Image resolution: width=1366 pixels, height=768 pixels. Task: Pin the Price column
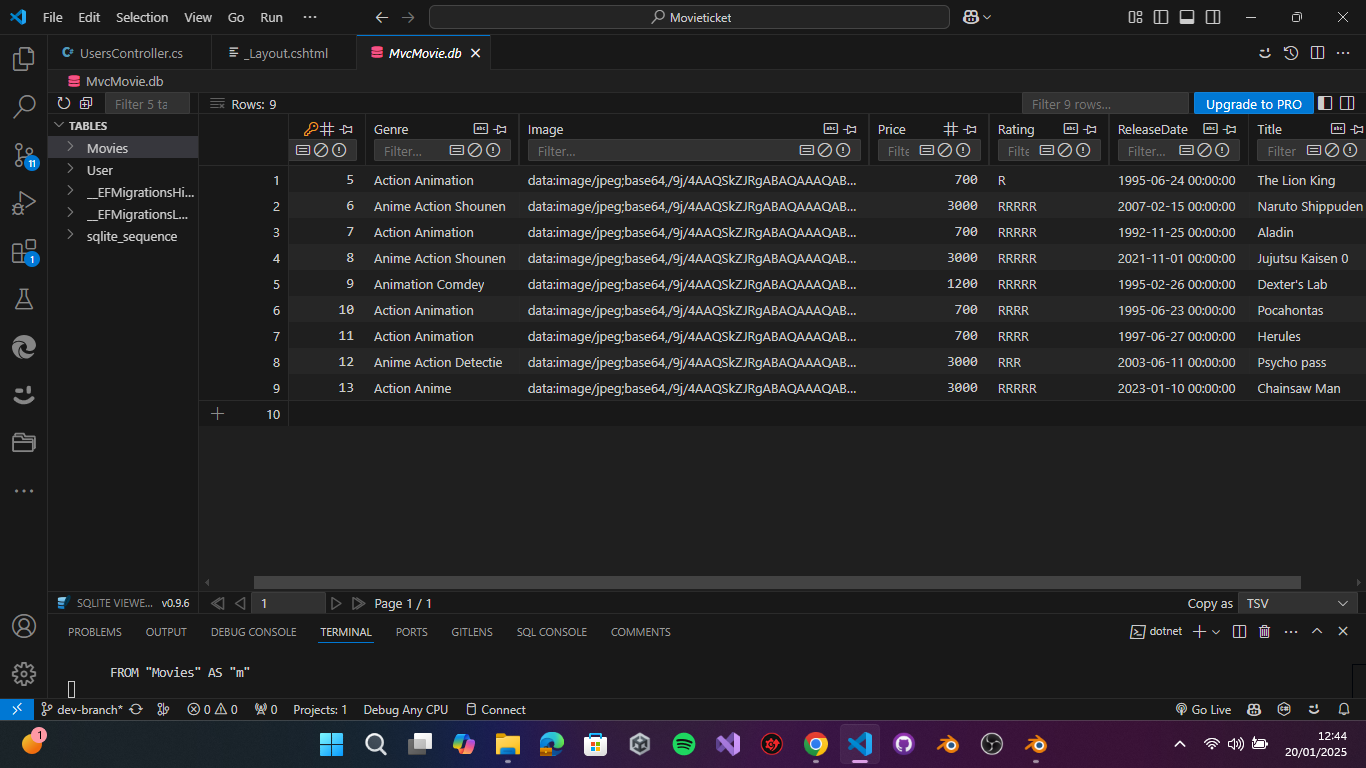971,129
